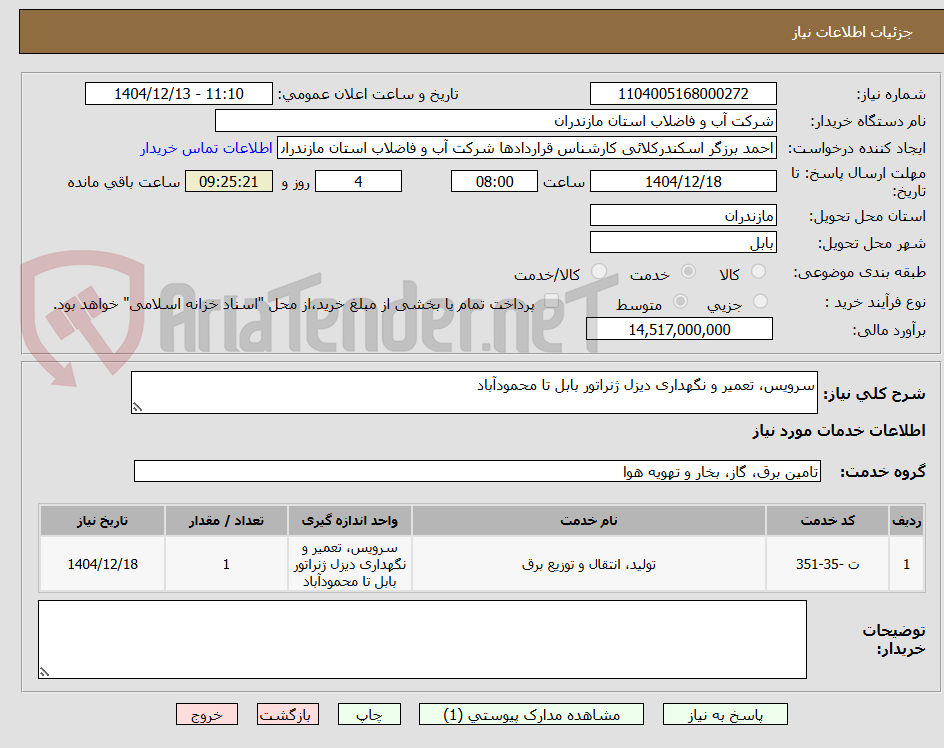
Task: Click the 'تعداد / مقدار' column header
Action: [226, 521]
